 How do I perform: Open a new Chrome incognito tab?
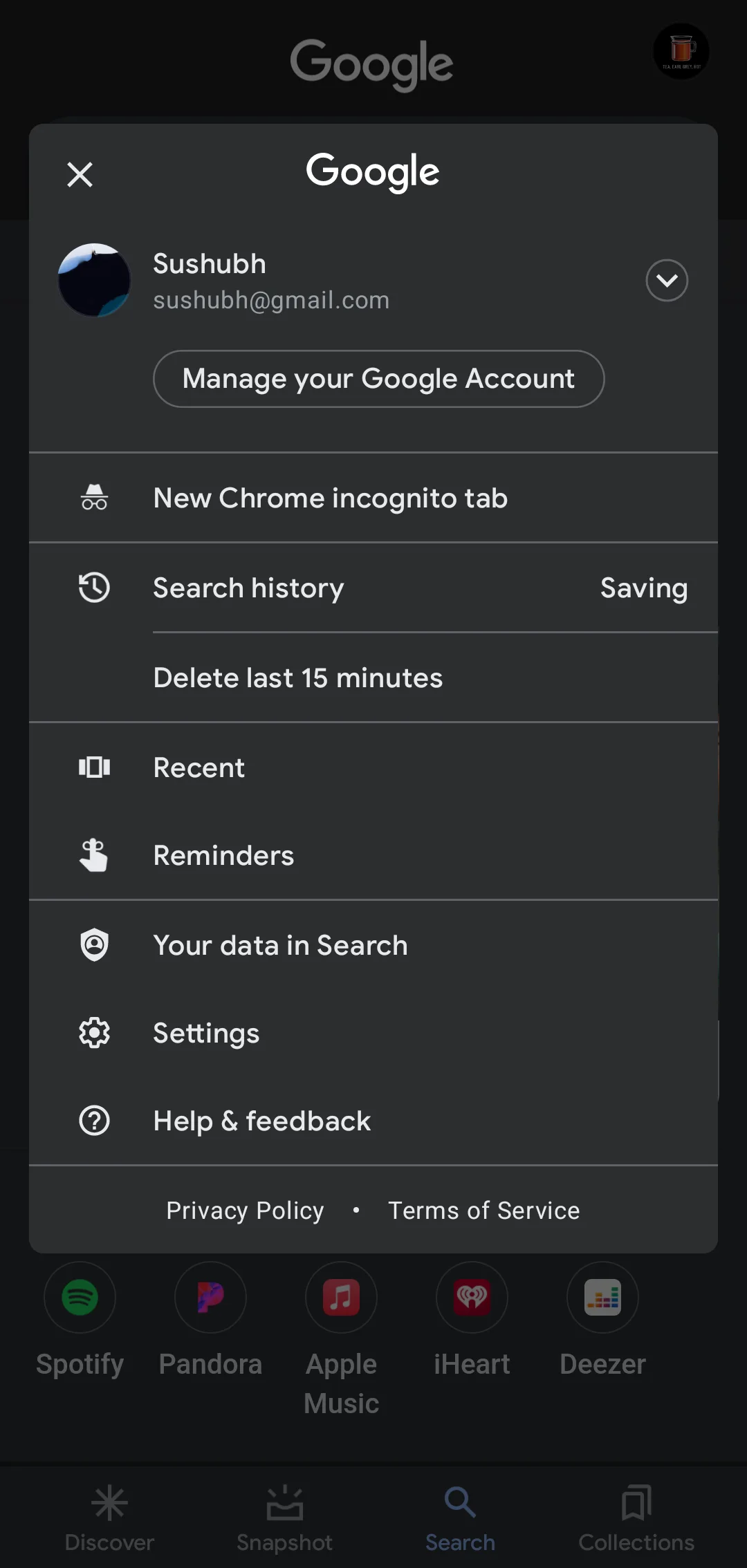tap(331, 498)
